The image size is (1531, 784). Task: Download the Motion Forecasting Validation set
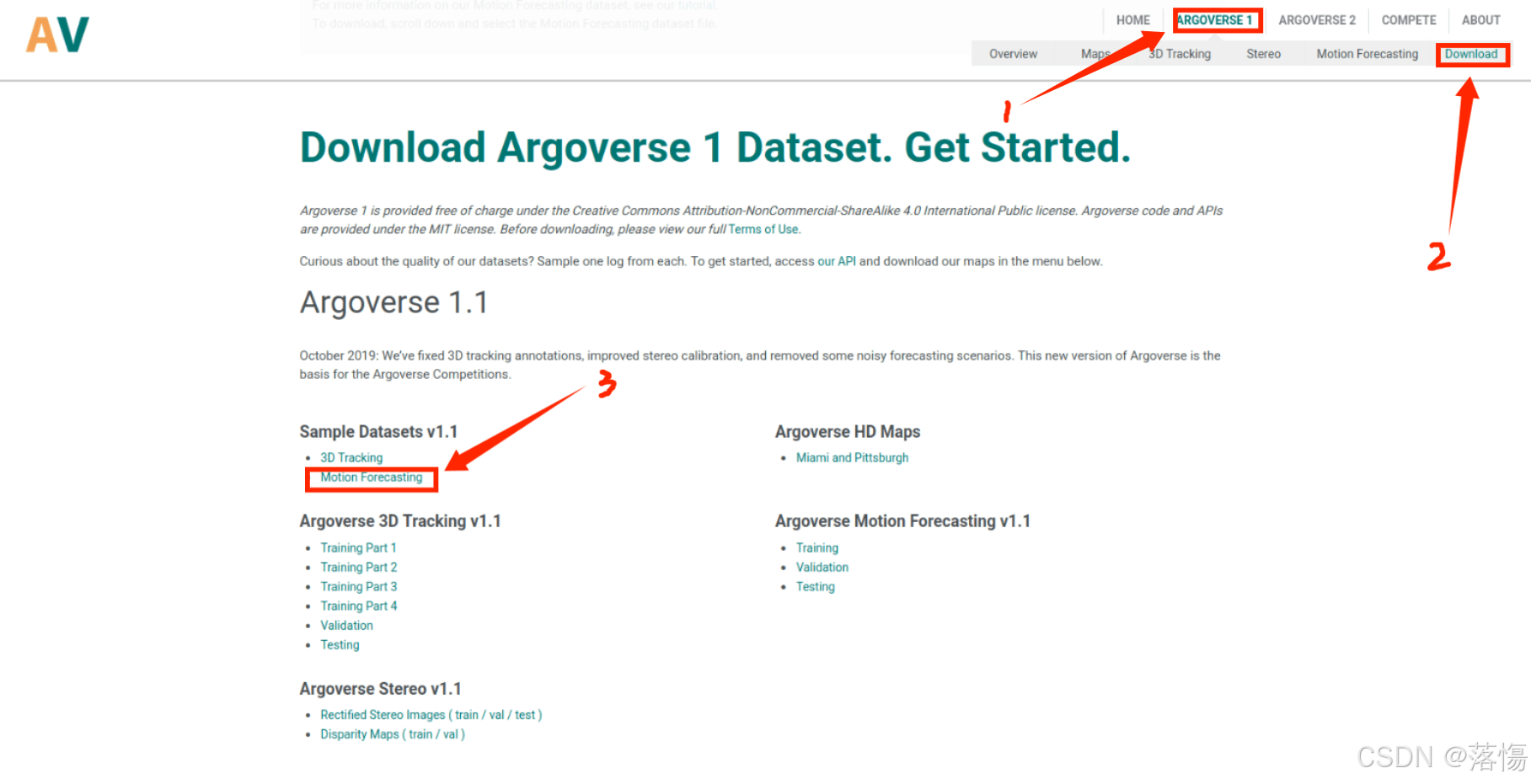(822, 567)
